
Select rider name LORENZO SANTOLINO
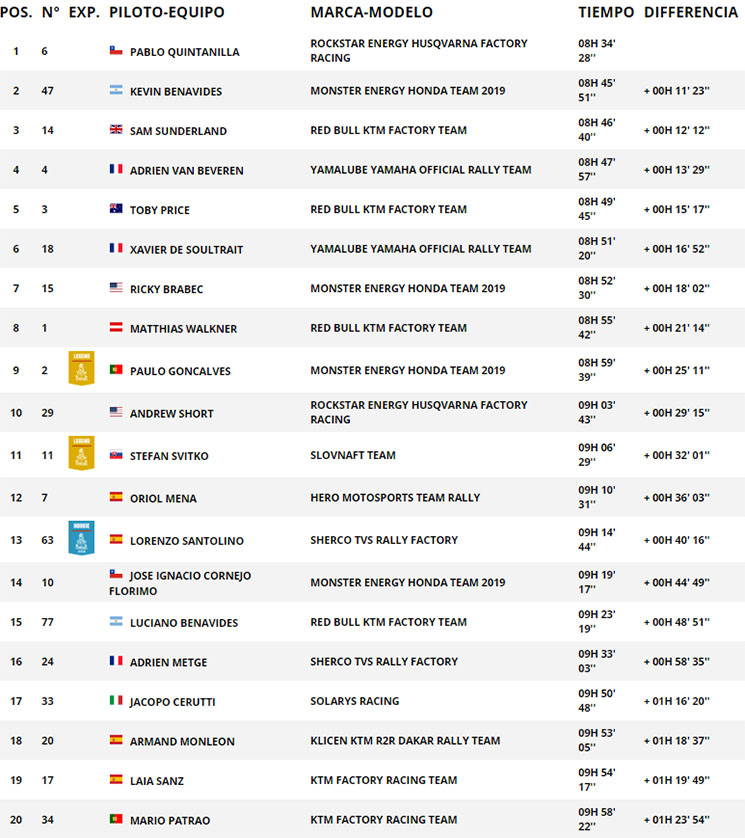[x=187, y=541]
